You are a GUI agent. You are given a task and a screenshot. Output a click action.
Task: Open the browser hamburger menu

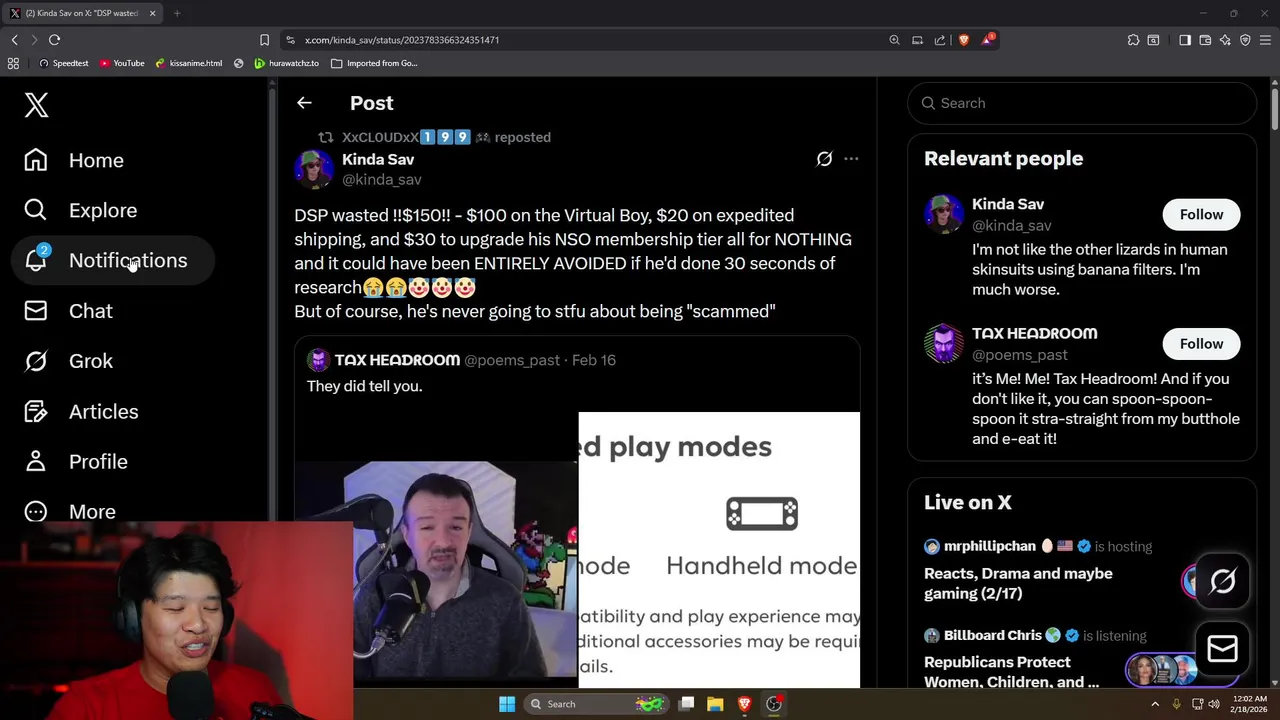tap(1265, 40)
